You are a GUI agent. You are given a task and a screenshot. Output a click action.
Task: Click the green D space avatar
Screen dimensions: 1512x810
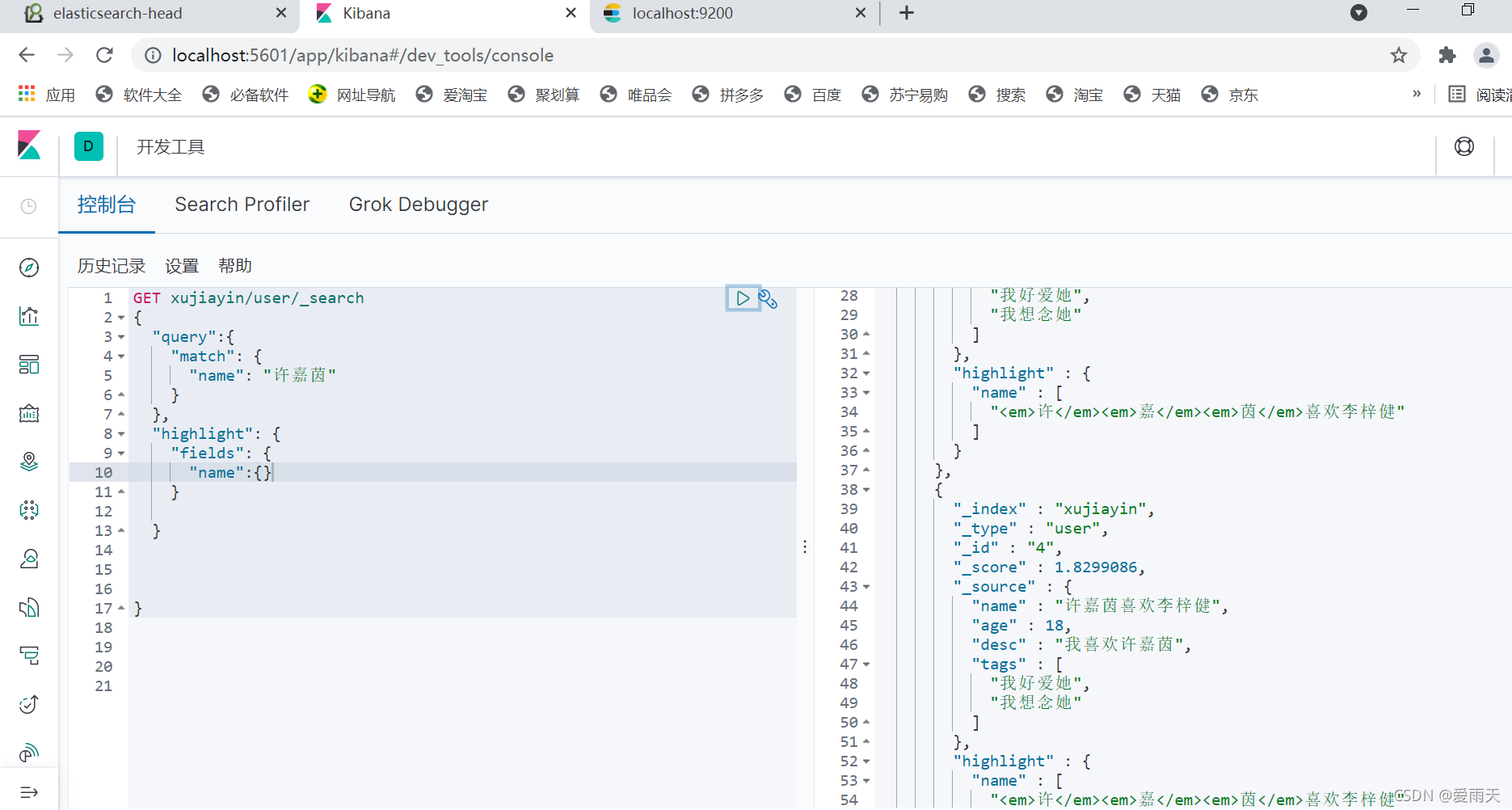pos(89,146)
